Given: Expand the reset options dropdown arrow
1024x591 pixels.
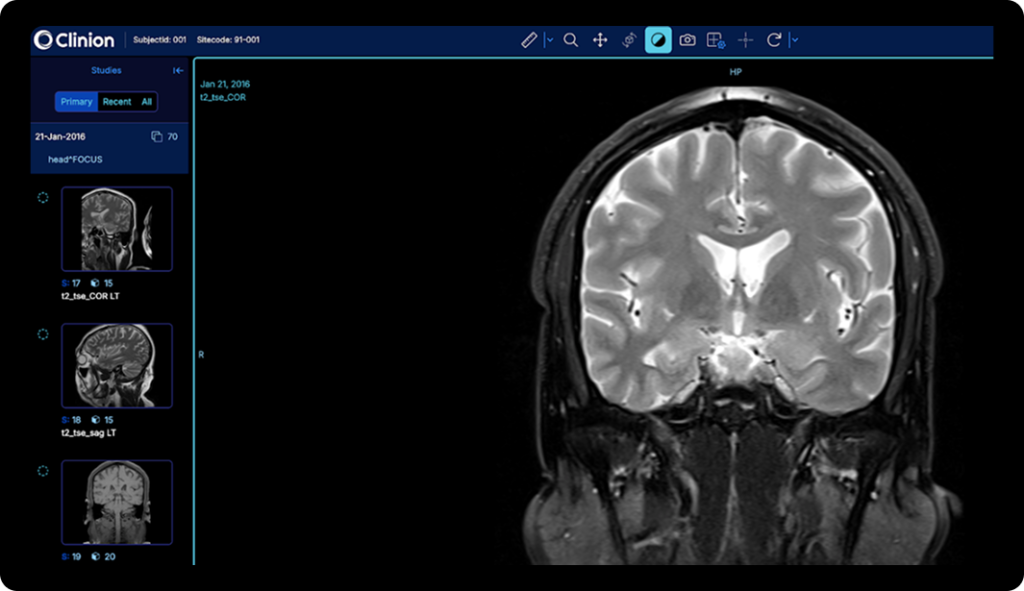Looking at the screenshot, I should tap(795, 40).
